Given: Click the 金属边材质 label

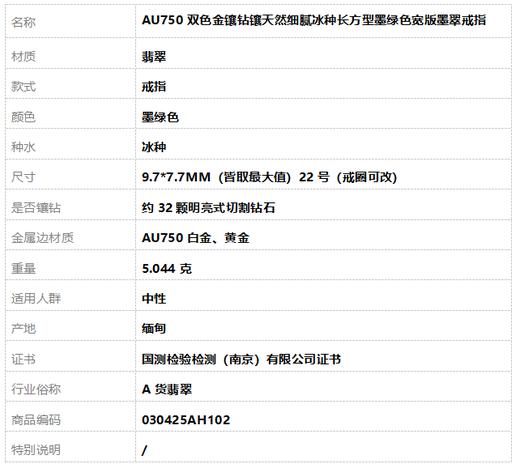Looking at the screenshot, I should [42, 238].
